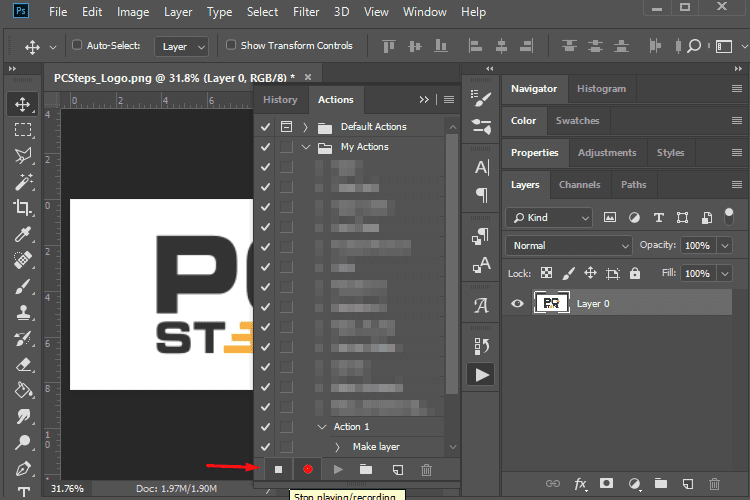This screenshot has height=500, width=750.
Task: Select the Move tool in toolbar
Action: tap(22, 104)
